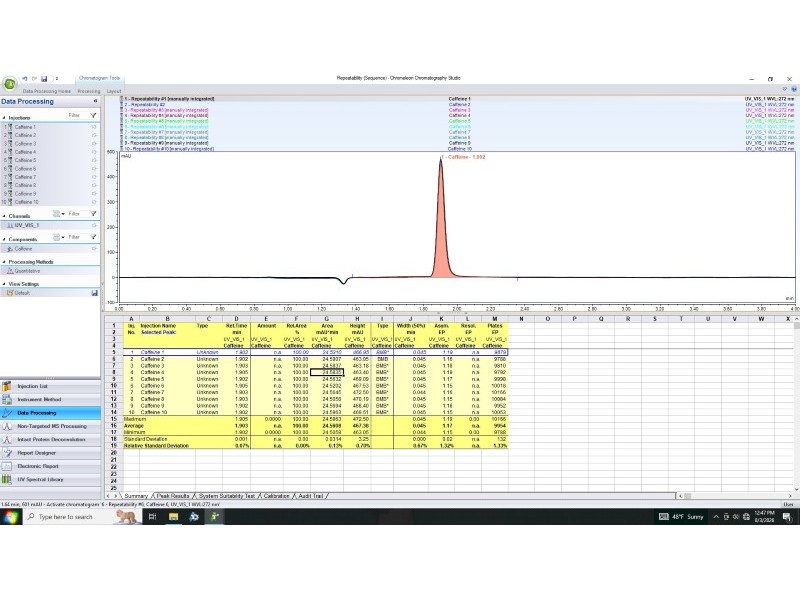Open the Processing ribbon tab
Screen dimensions: 800x600
(89, 91)
